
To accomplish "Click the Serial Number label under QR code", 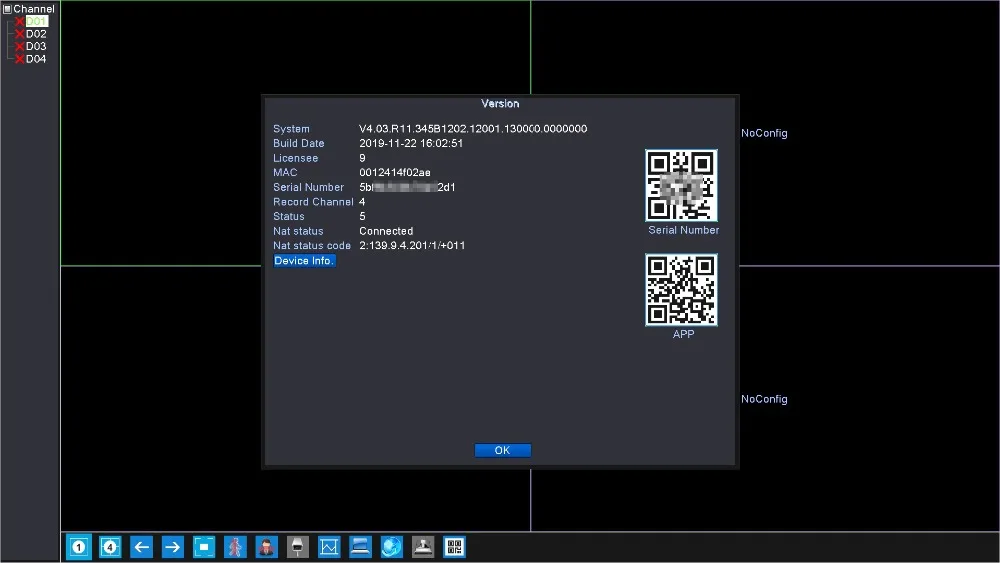I will tap(684, 230).
